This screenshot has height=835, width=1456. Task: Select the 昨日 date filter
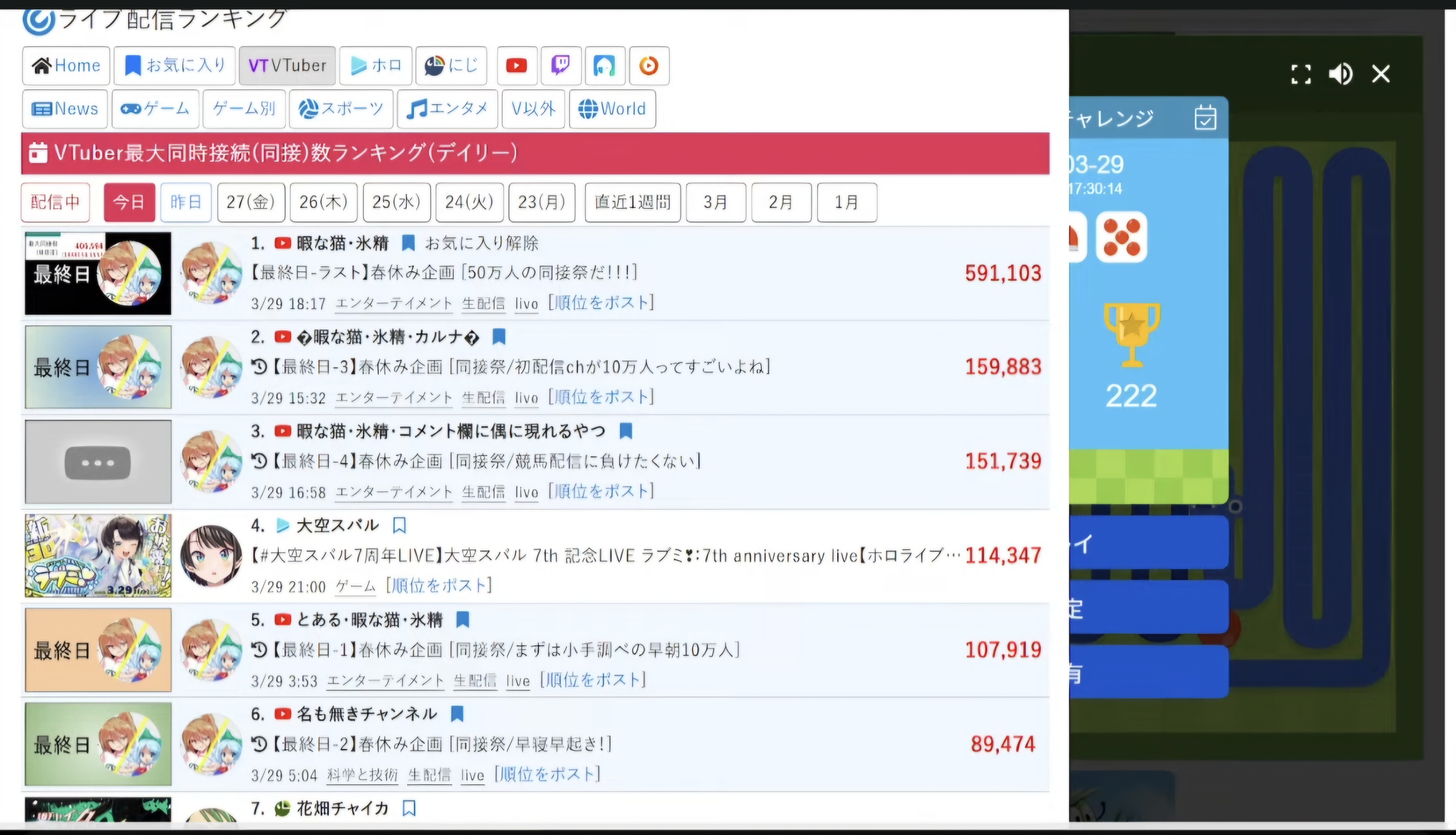186,202
